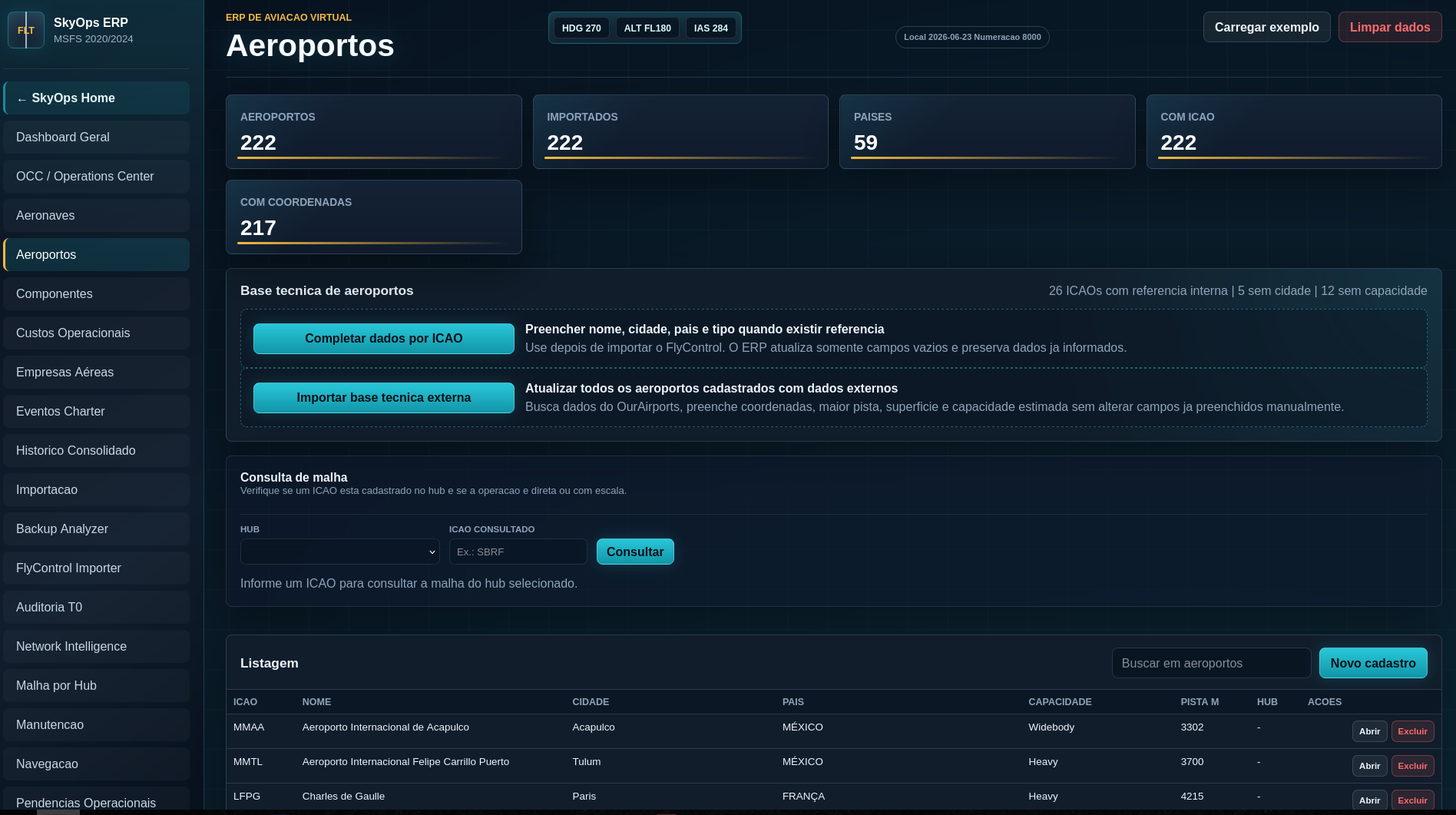Click Abrir for MMTL Tulum row

pyautogui.click(x=1370, y=766)
